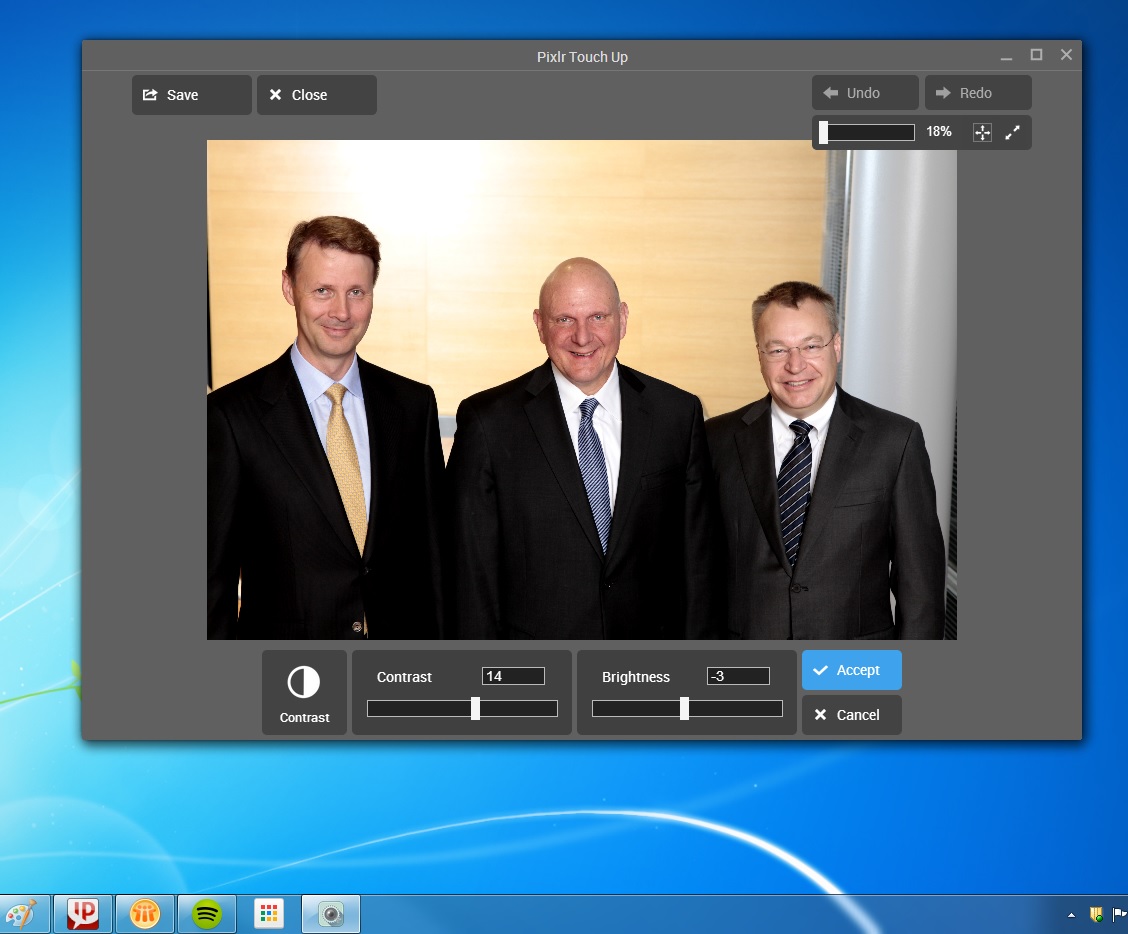The image size is (1128, 934).
Task: Open the colorful grid app launcher icon
Action: (269, 914)
